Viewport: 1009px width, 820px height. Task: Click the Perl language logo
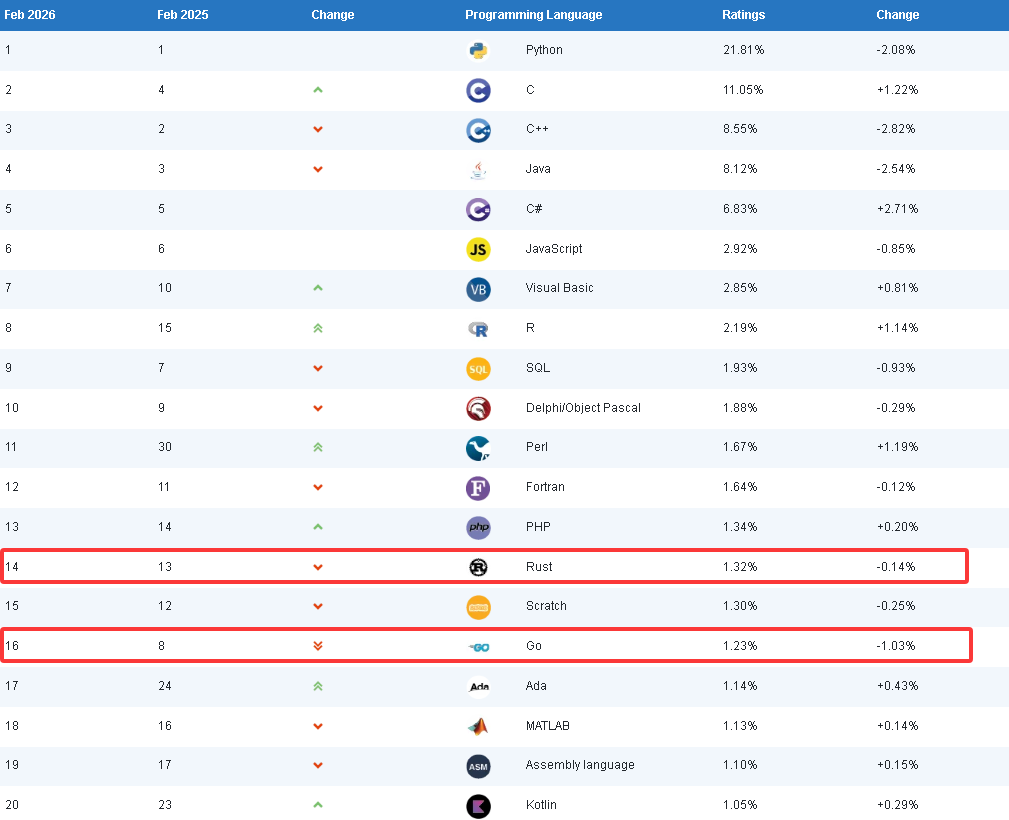pyautogui.click(x=478, y=448)
